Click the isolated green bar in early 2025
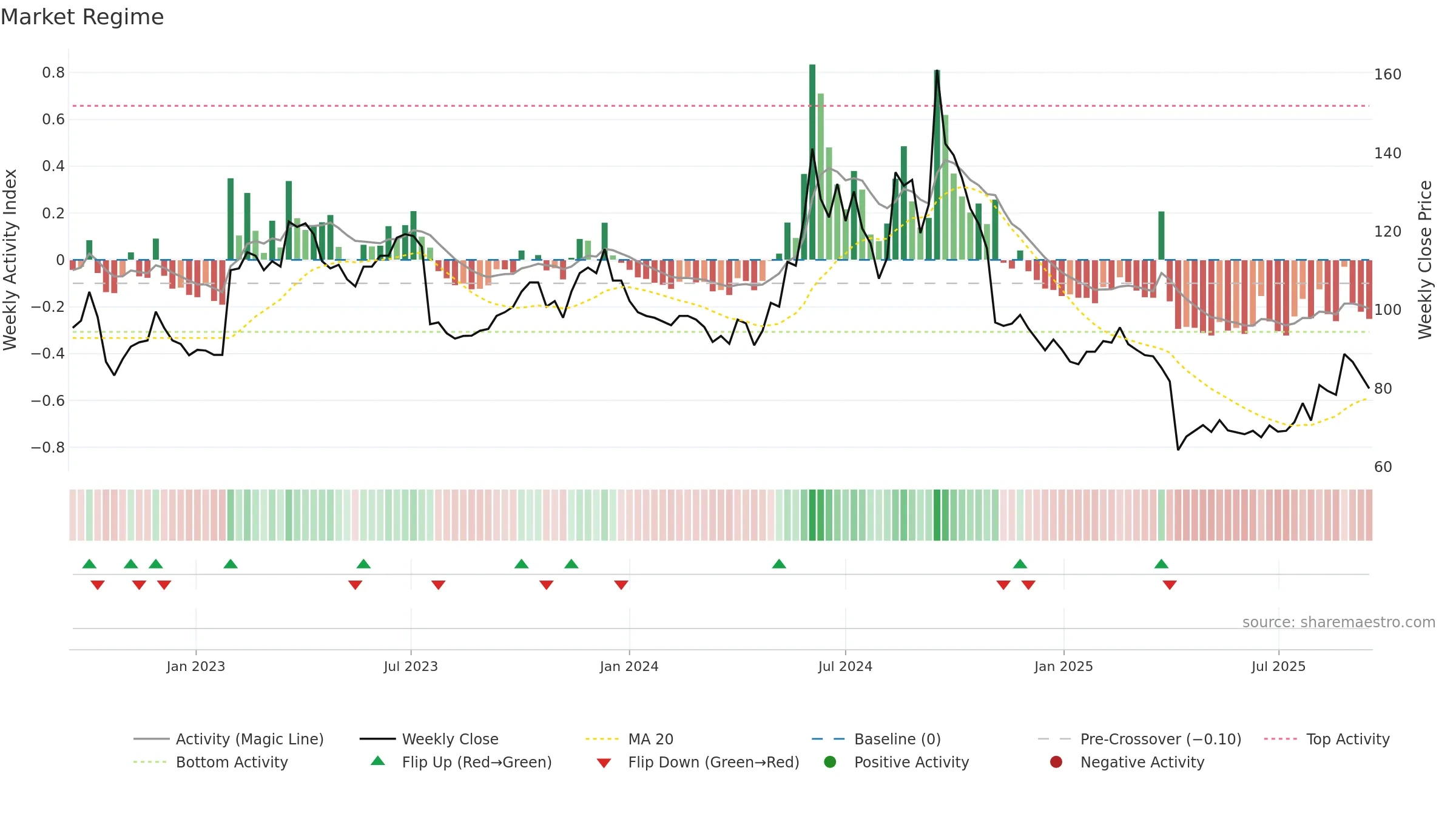The width and height of the screenshot is (1456, 819). [1161, 235]
